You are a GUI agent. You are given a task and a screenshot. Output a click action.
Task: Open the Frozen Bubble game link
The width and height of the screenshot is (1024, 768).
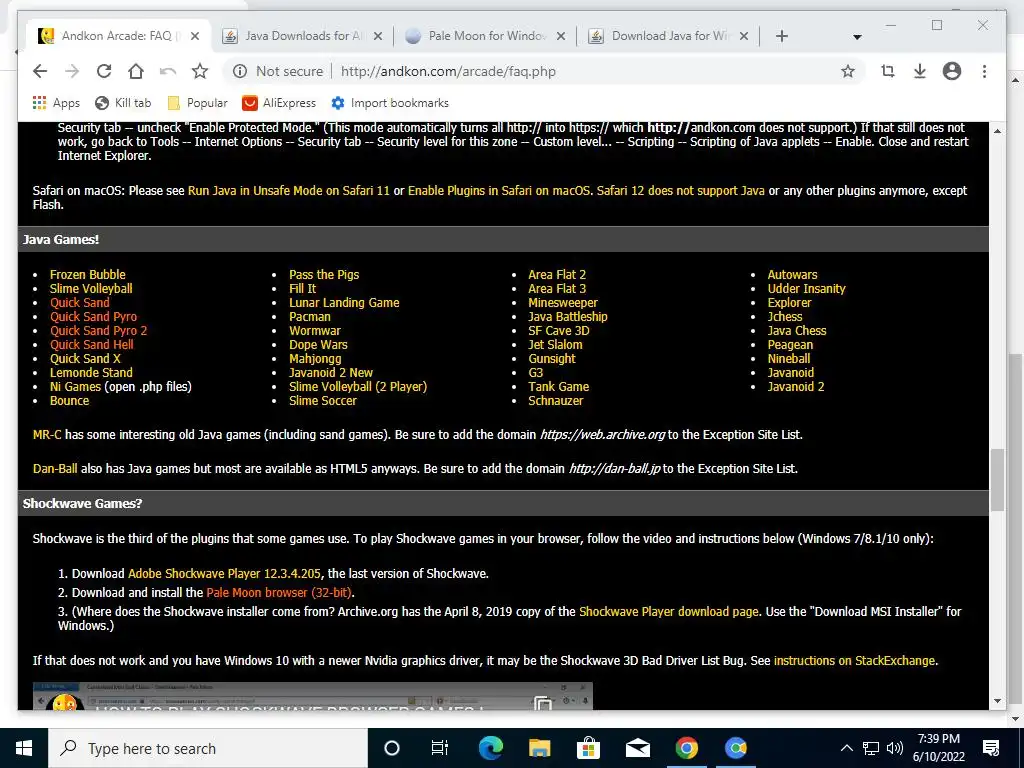point(88,274)
